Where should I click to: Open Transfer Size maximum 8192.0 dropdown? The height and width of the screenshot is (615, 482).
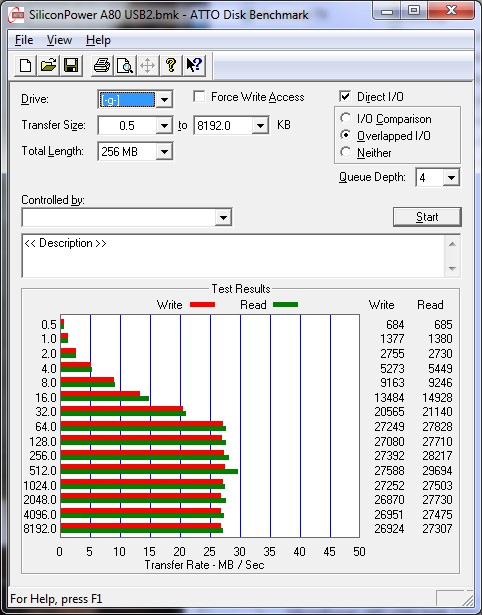pos(260,126)
